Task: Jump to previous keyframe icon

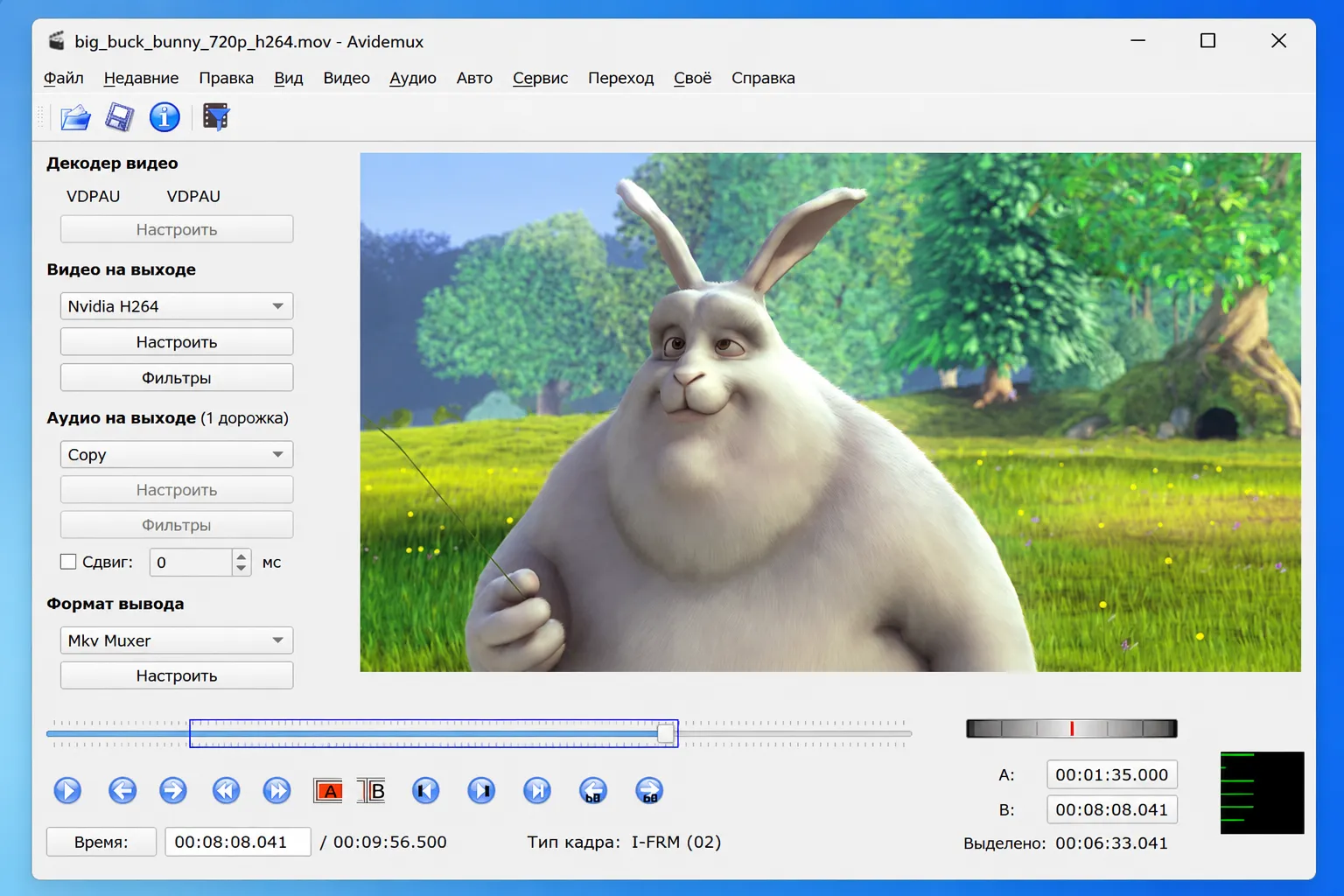Action: [x=226, y=791]
